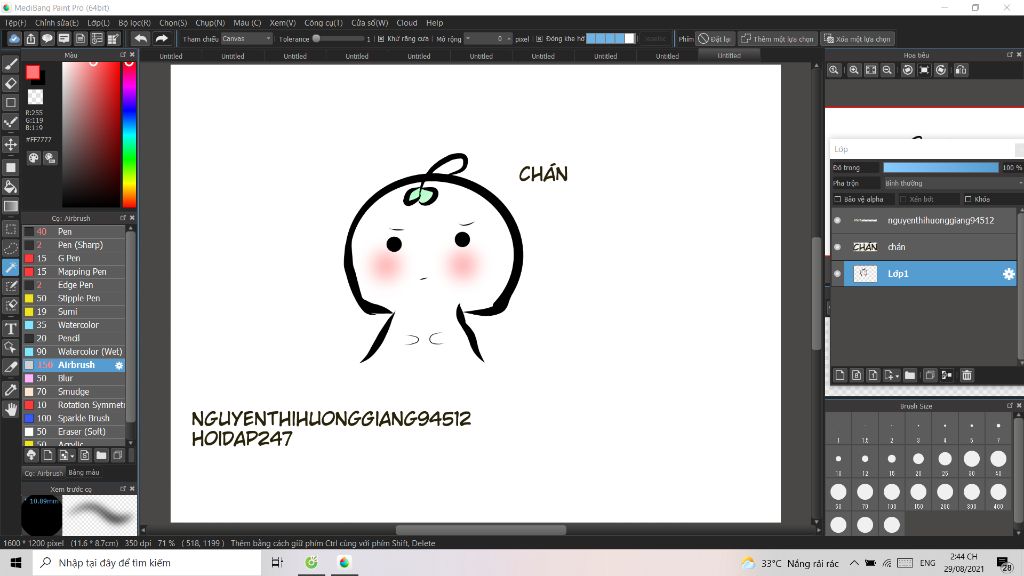This screenshot has width=1024, height=576.
Task: Open the Mở rộng pixel value dropdown
Action: coord(488,39)
